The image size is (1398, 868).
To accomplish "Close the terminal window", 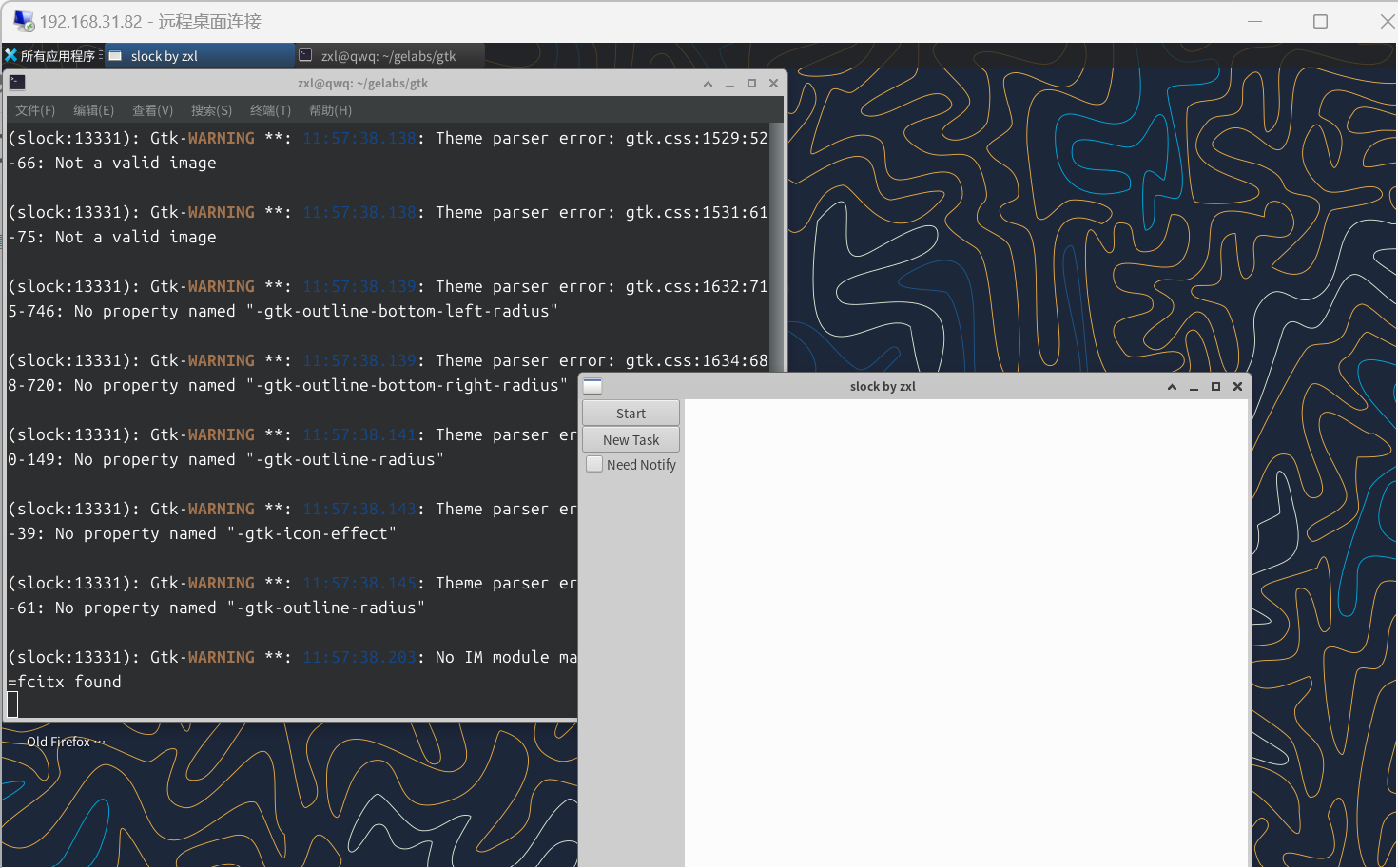I will tap(773, 84).
